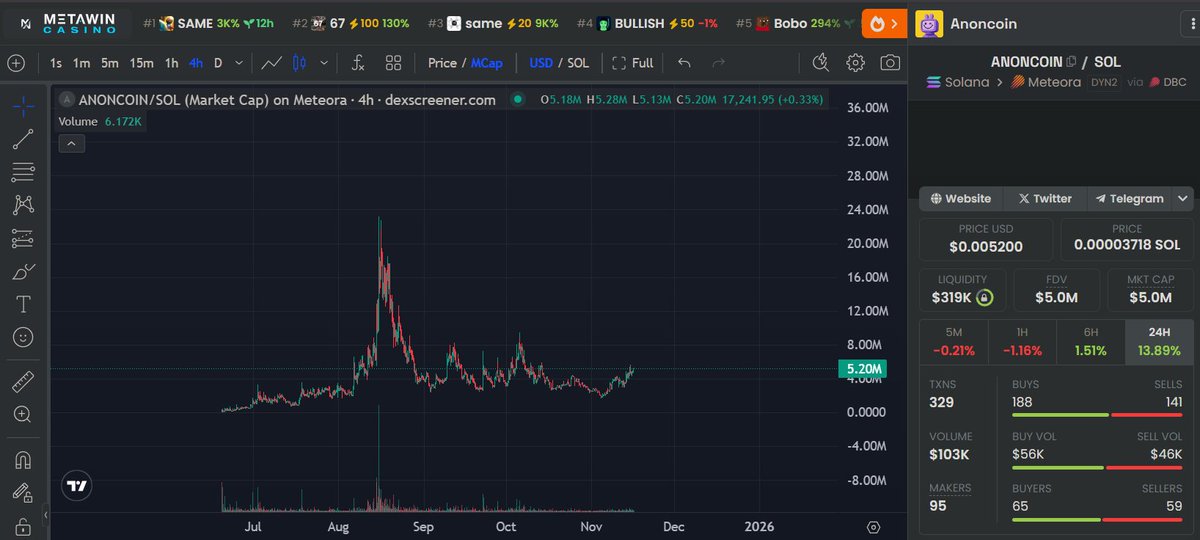The image size is (1200, 540).
Task: Open the trade marks filter icon
Action: pyautogui.click(x=821, y=63)
